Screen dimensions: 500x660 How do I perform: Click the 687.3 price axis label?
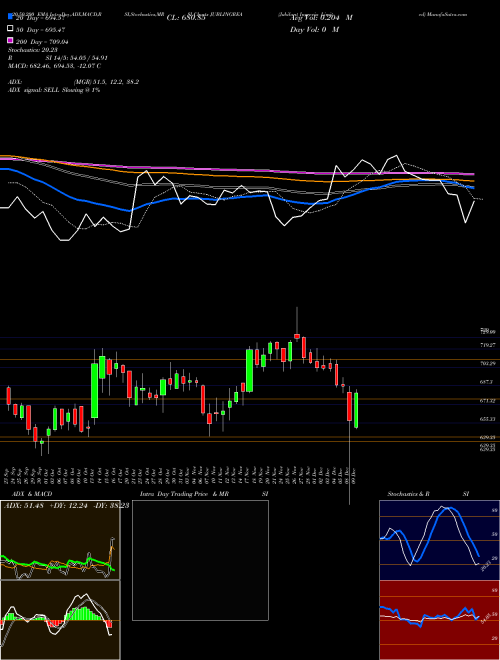[x=486, y=382]
